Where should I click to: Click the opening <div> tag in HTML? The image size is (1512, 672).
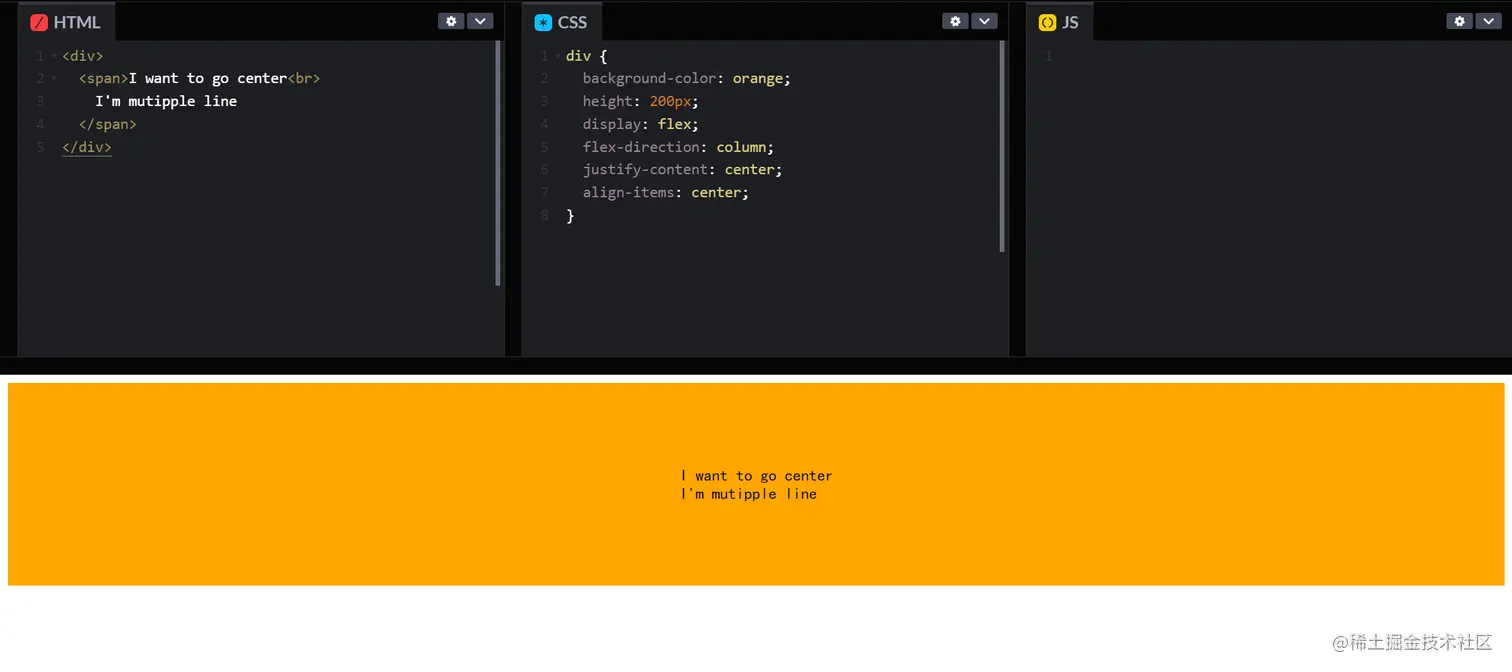pos(82,56)
